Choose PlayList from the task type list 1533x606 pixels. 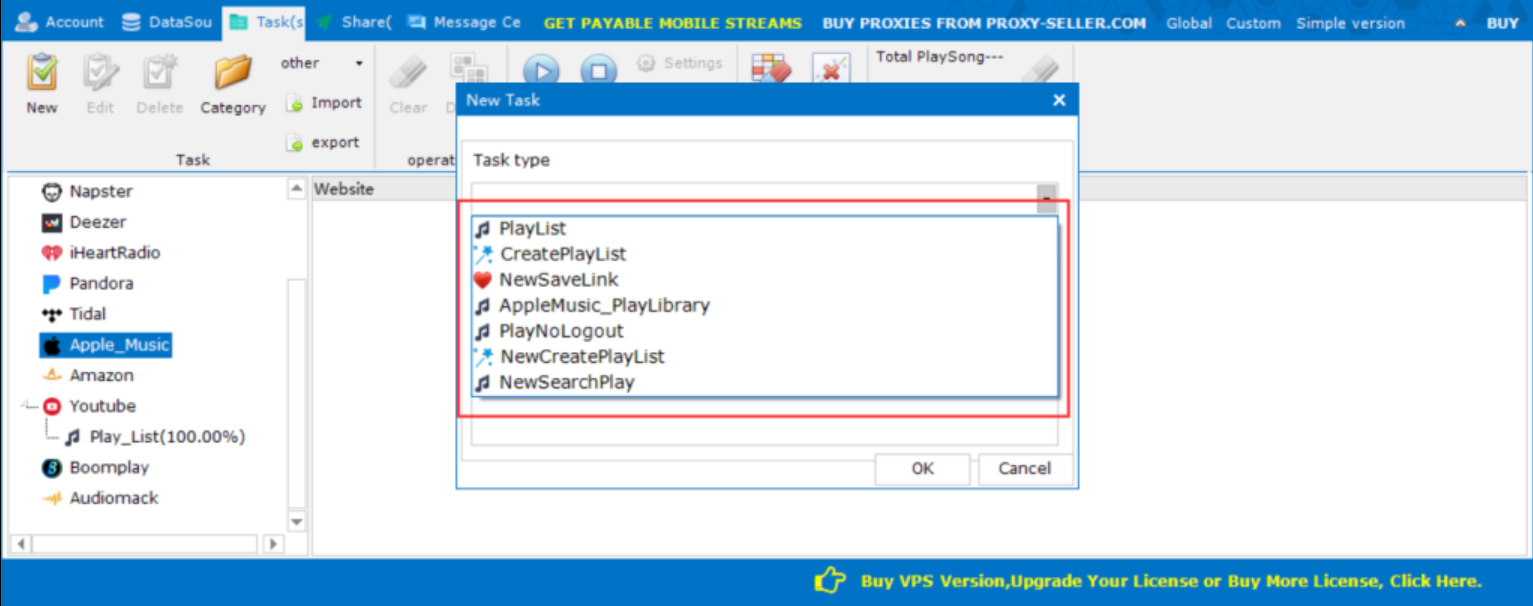[765, 229]
